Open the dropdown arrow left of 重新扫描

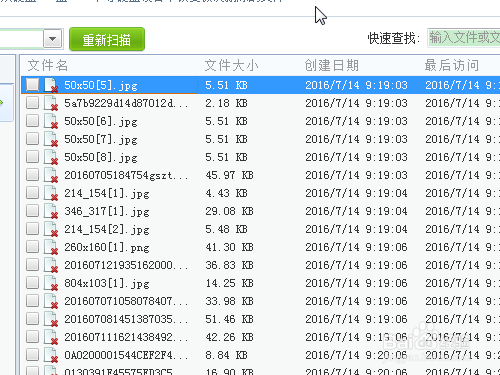click(52, 39)
